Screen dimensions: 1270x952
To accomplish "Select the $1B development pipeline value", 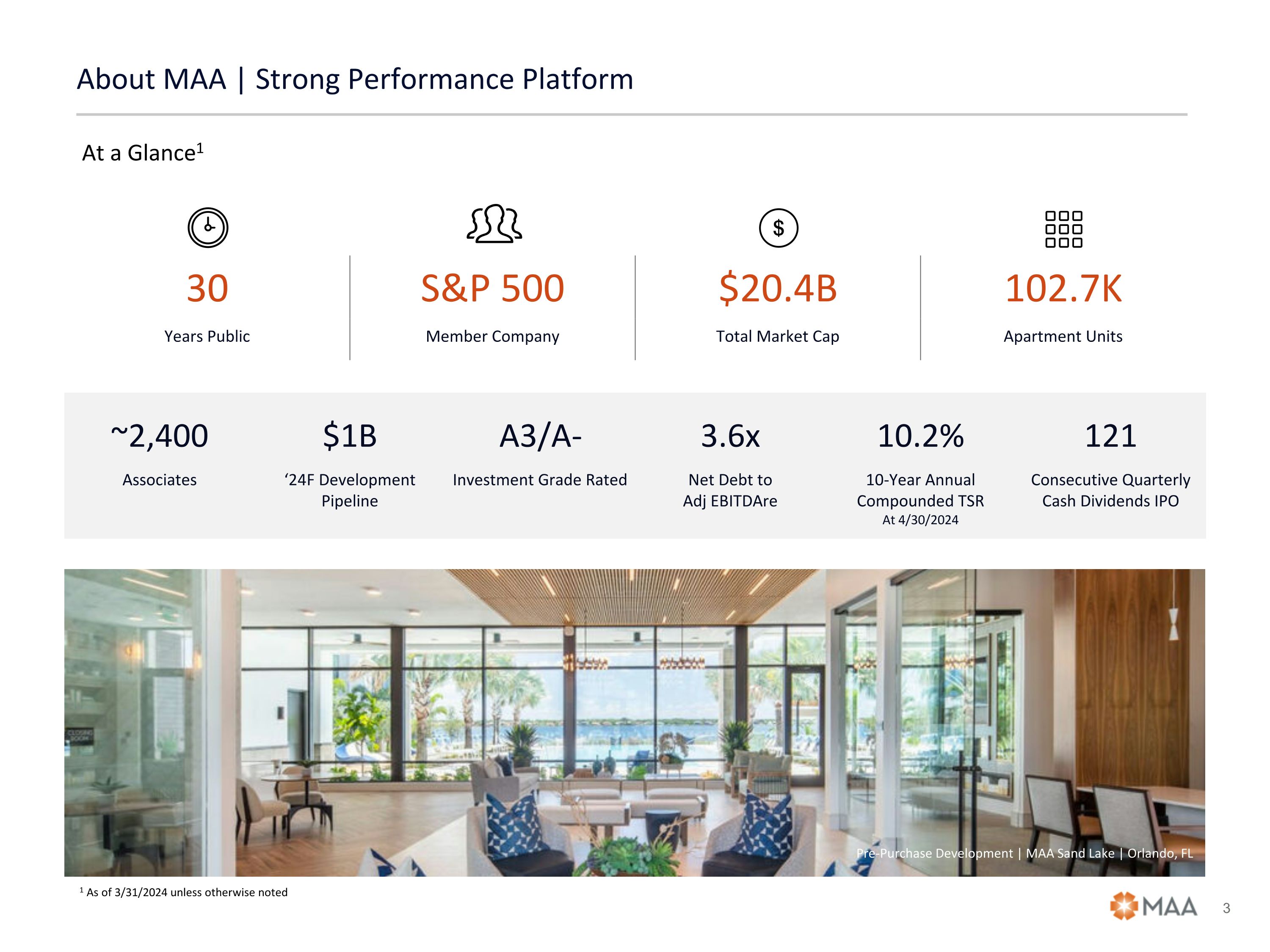I will tap(350, 436).
